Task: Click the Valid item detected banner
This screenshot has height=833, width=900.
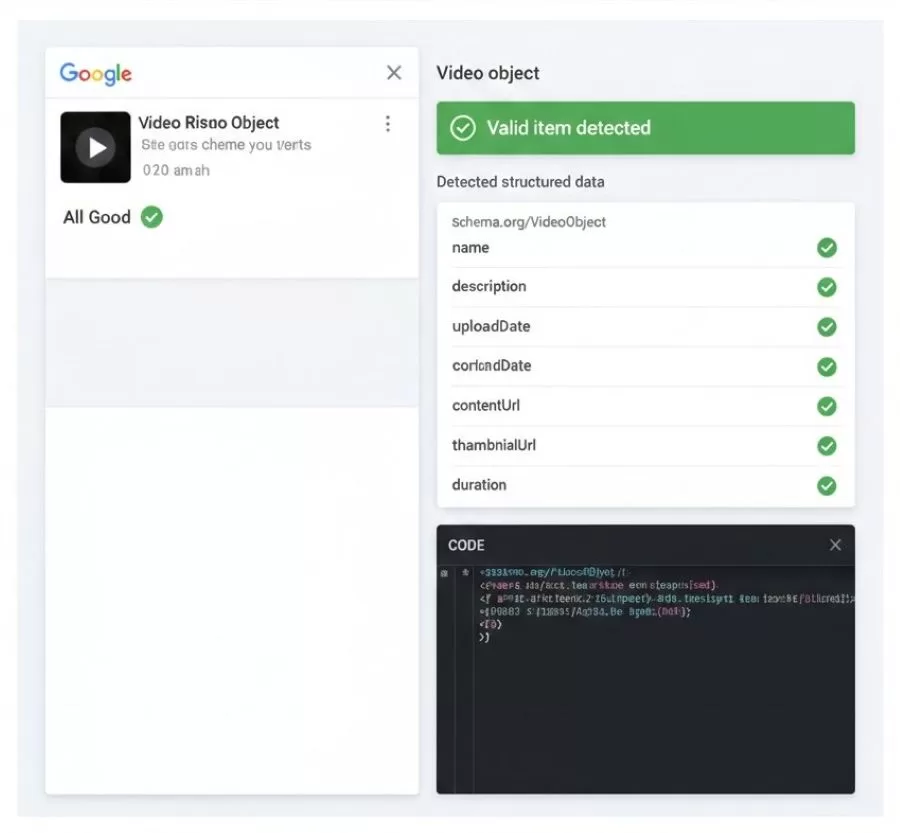Action: pos(644,128)
